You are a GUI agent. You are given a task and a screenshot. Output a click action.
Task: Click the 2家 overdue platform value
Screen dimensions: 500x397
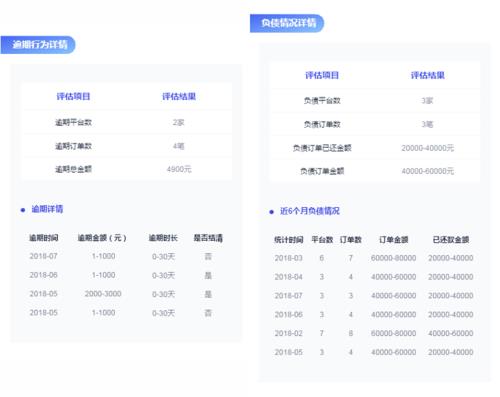pos(178,122)
